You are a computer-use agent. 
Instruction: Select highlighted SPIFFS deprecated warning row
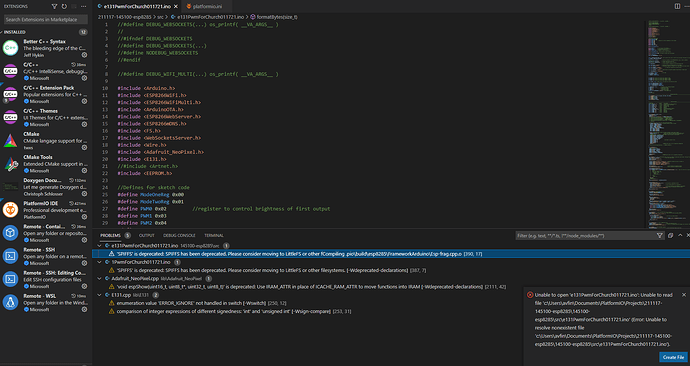(391, 254)
